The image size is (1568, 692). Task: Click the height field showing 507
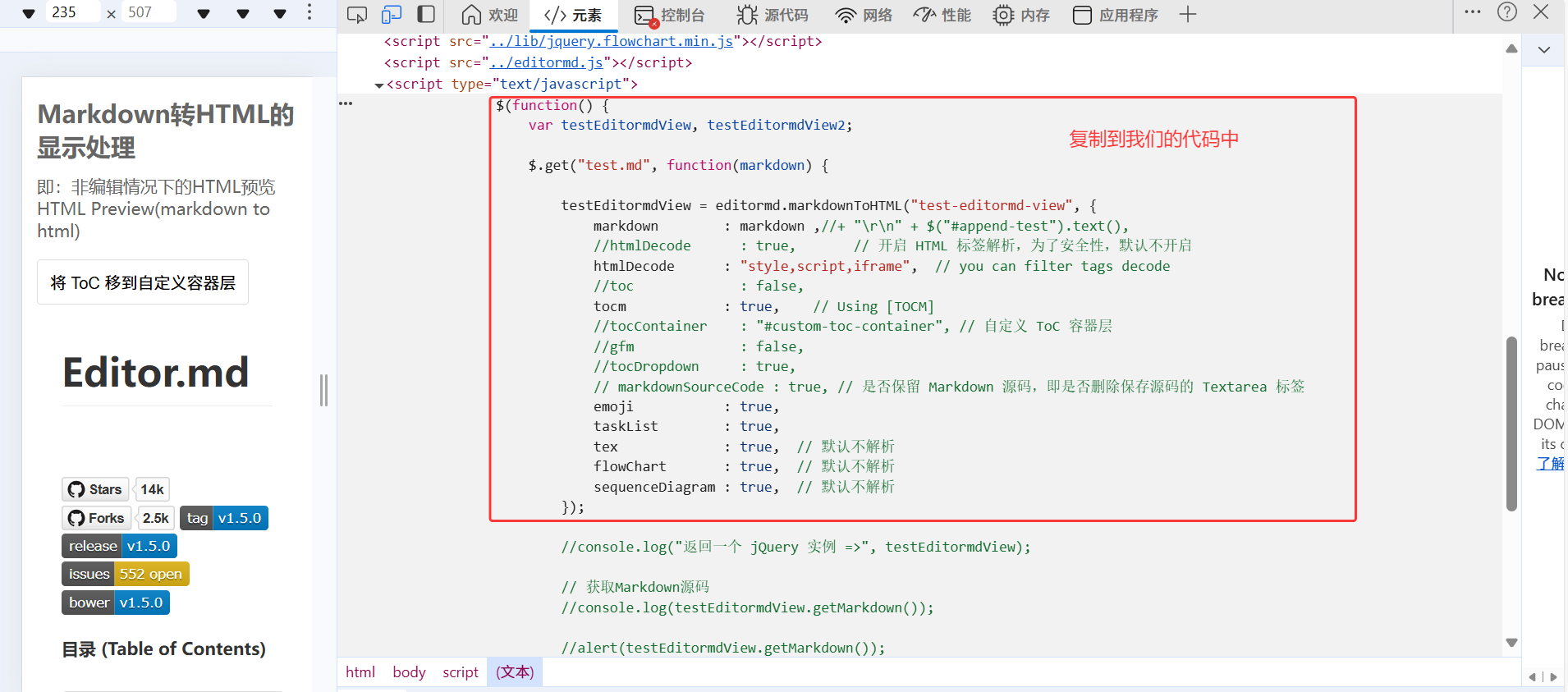tap(149, 12)
